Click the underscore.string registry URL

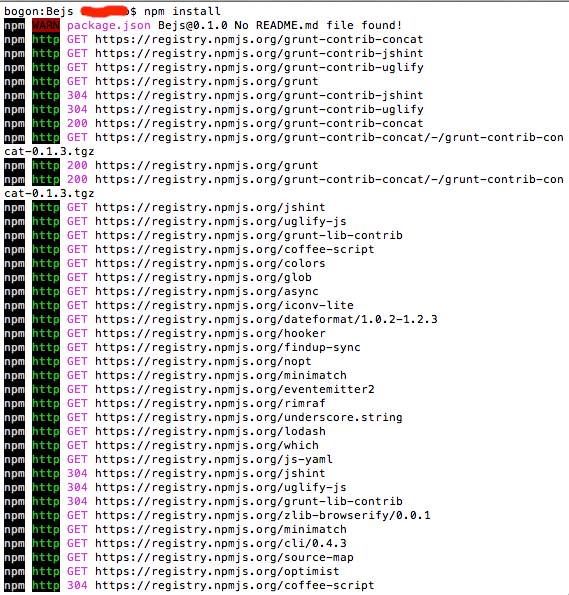249,417
